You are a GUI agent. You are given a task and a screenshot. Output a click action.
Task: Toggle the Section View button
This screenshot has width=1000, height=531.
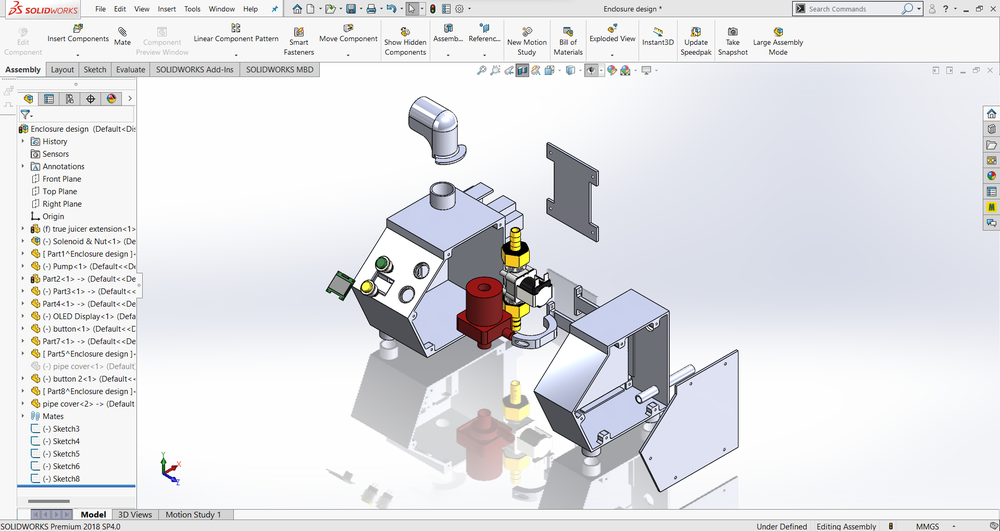tap(522, 70)
